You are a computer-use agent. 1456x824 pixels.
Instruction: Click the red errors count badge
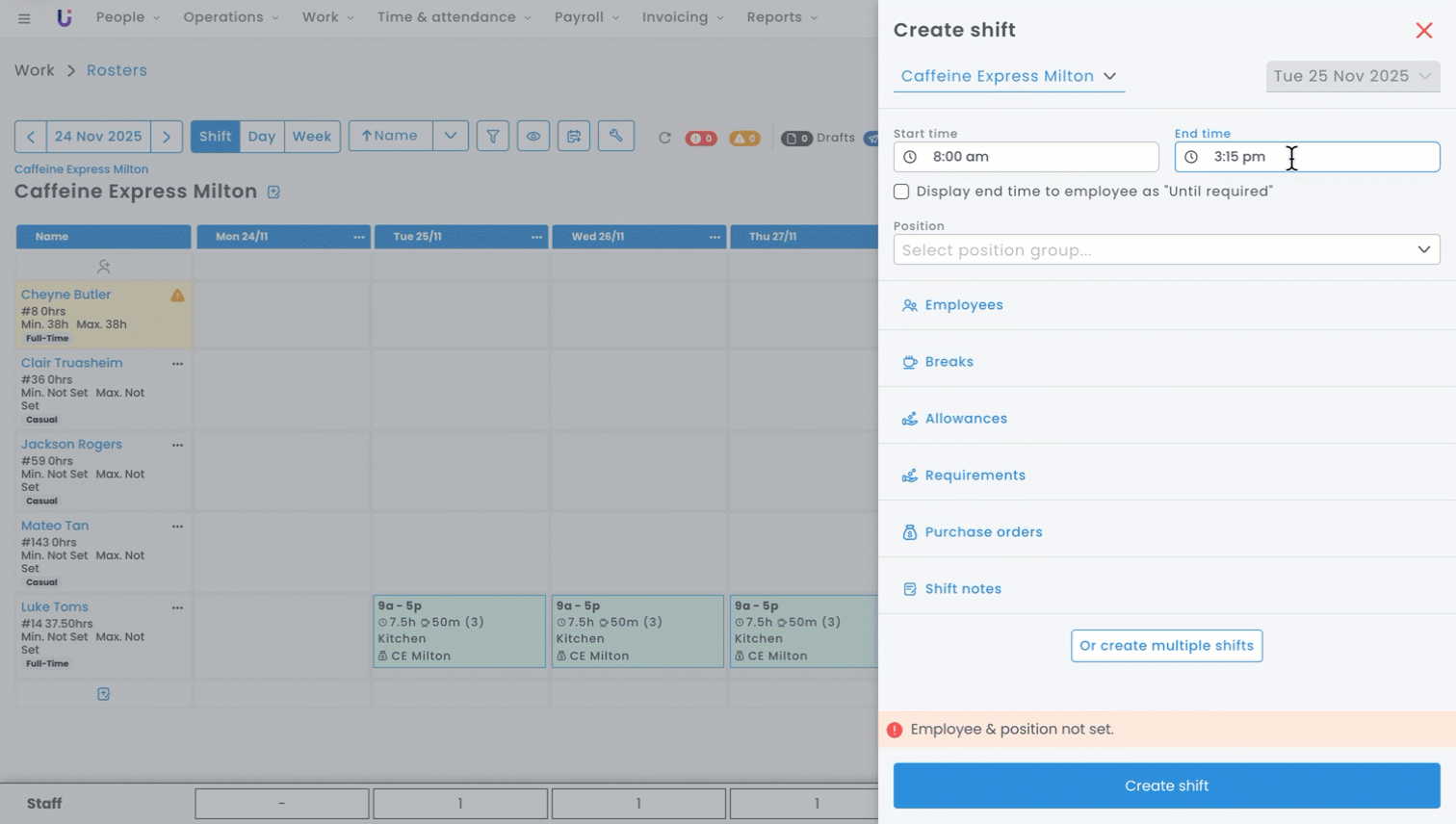tap(700, 138)
